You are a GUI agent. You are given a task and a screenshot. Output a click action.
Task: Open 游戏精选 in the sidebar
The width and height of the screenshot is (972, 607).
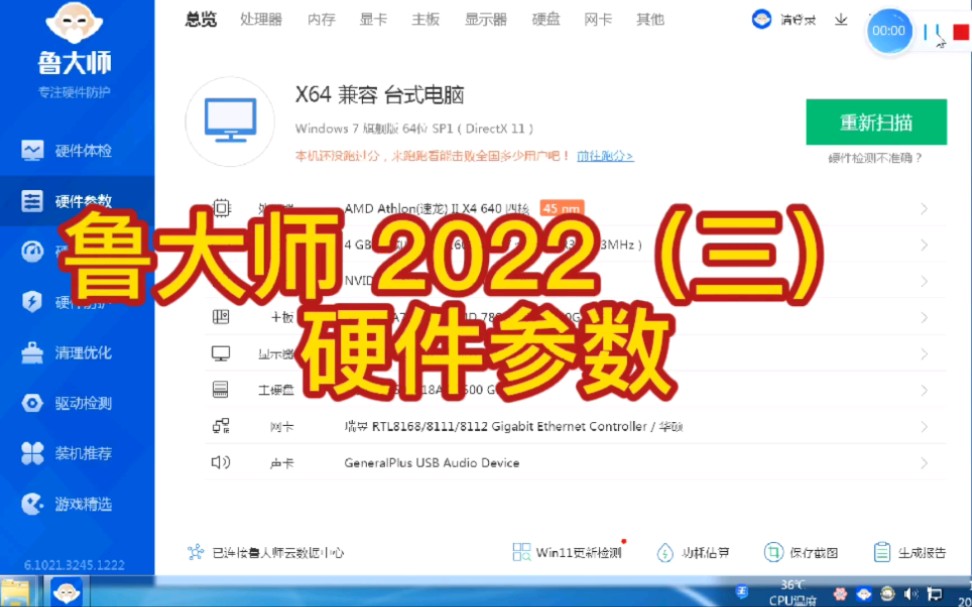(77, 504)
